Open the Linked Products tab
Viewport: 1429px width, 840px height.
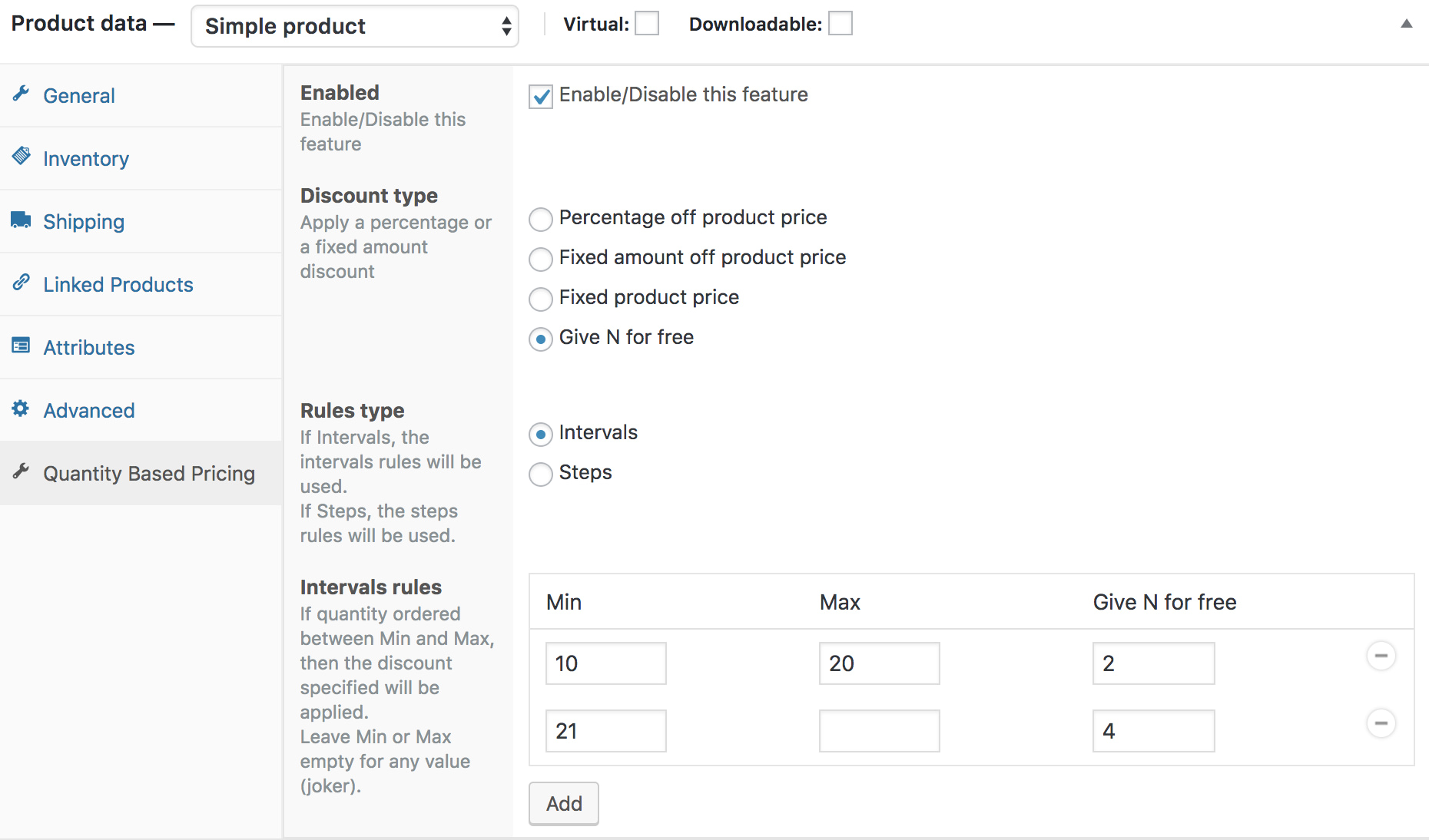pos(141,284)
